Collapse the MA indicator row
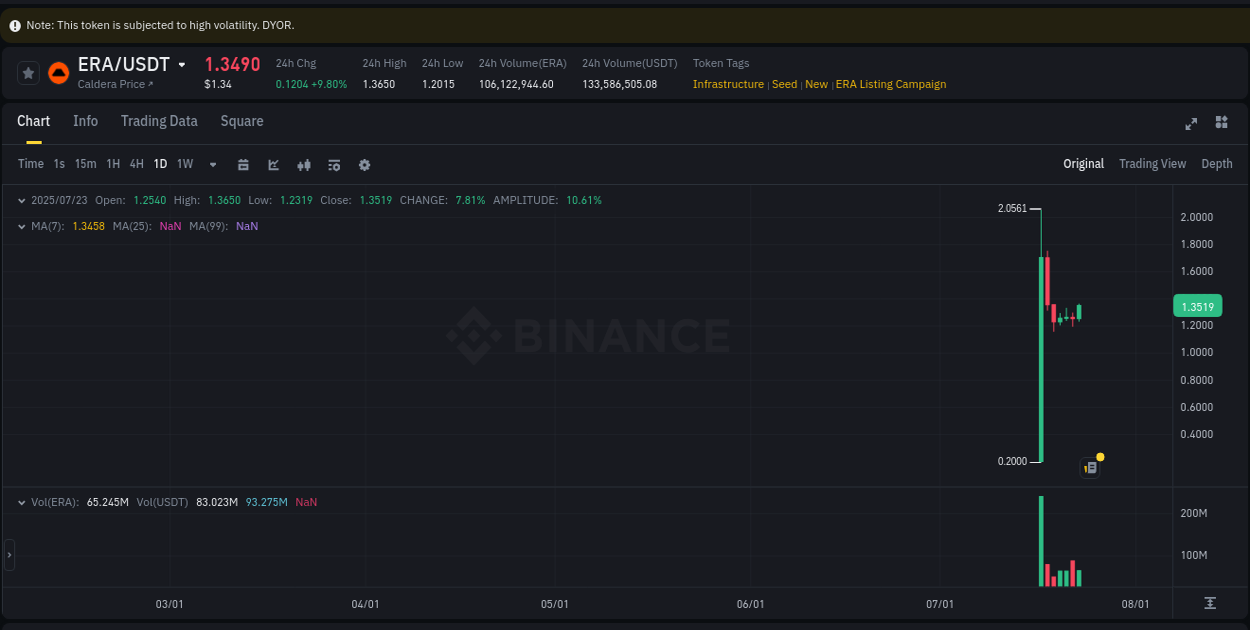 click(21, 226)
